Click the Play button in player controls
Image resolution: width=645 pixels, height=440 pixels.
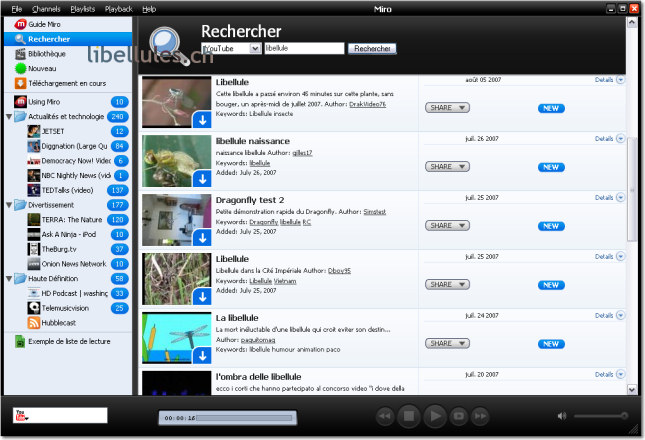coord(435,416)
